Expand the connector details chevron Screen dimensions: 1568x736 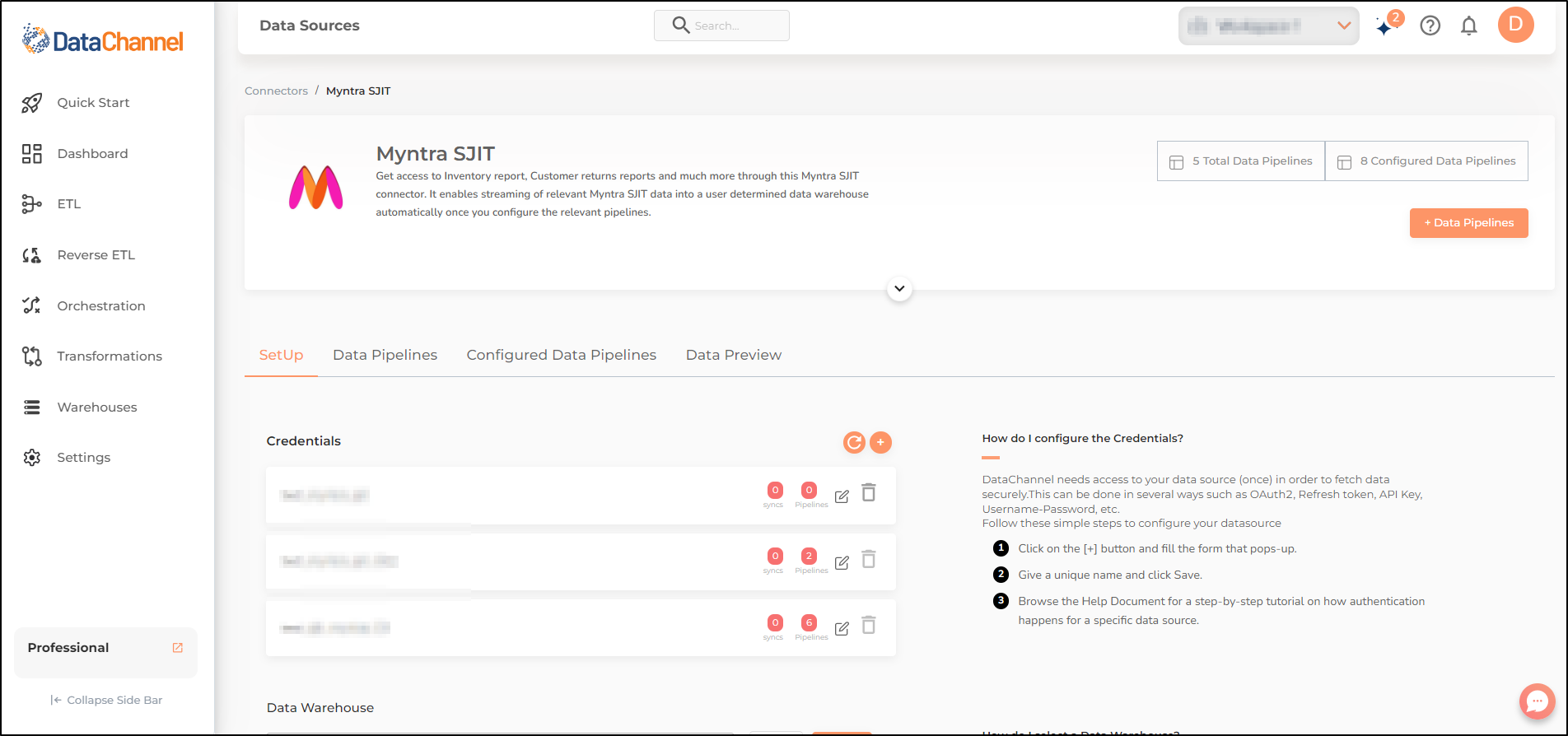[899, 289]
